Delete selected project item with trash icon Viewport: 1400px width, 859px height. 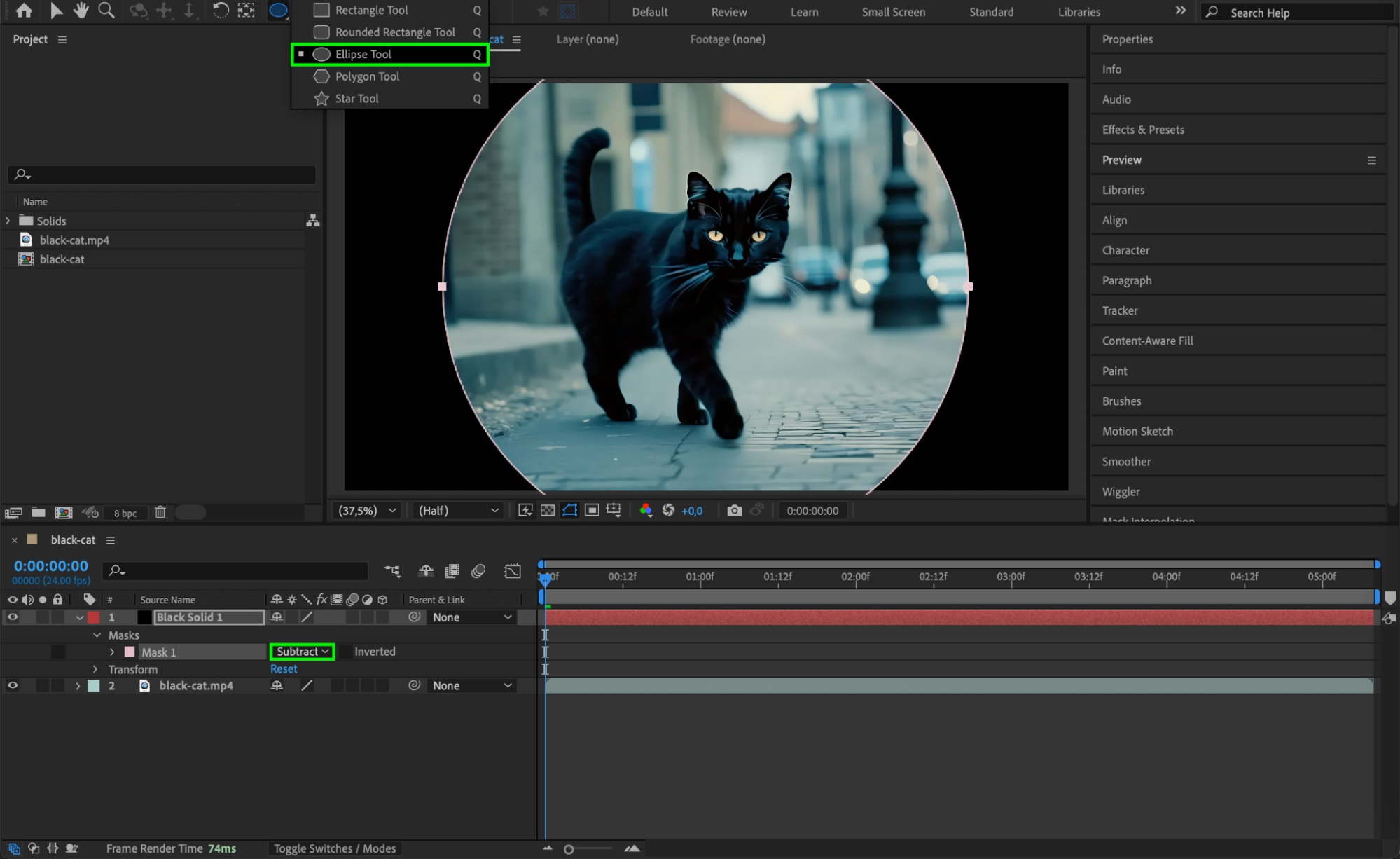point(160,512)
